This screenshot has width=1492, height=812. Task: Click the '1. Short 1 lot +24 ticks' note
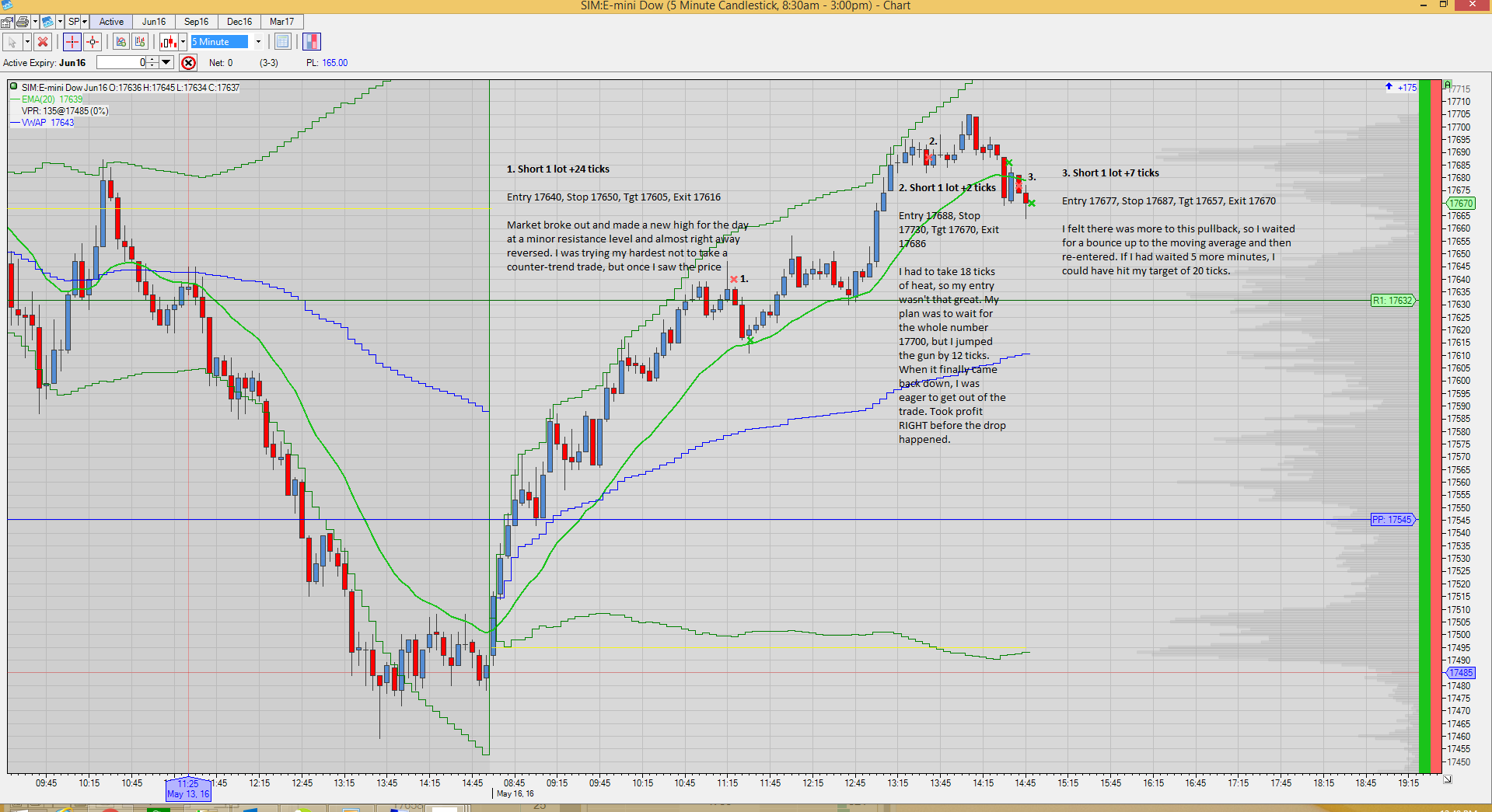pos(558,169)
